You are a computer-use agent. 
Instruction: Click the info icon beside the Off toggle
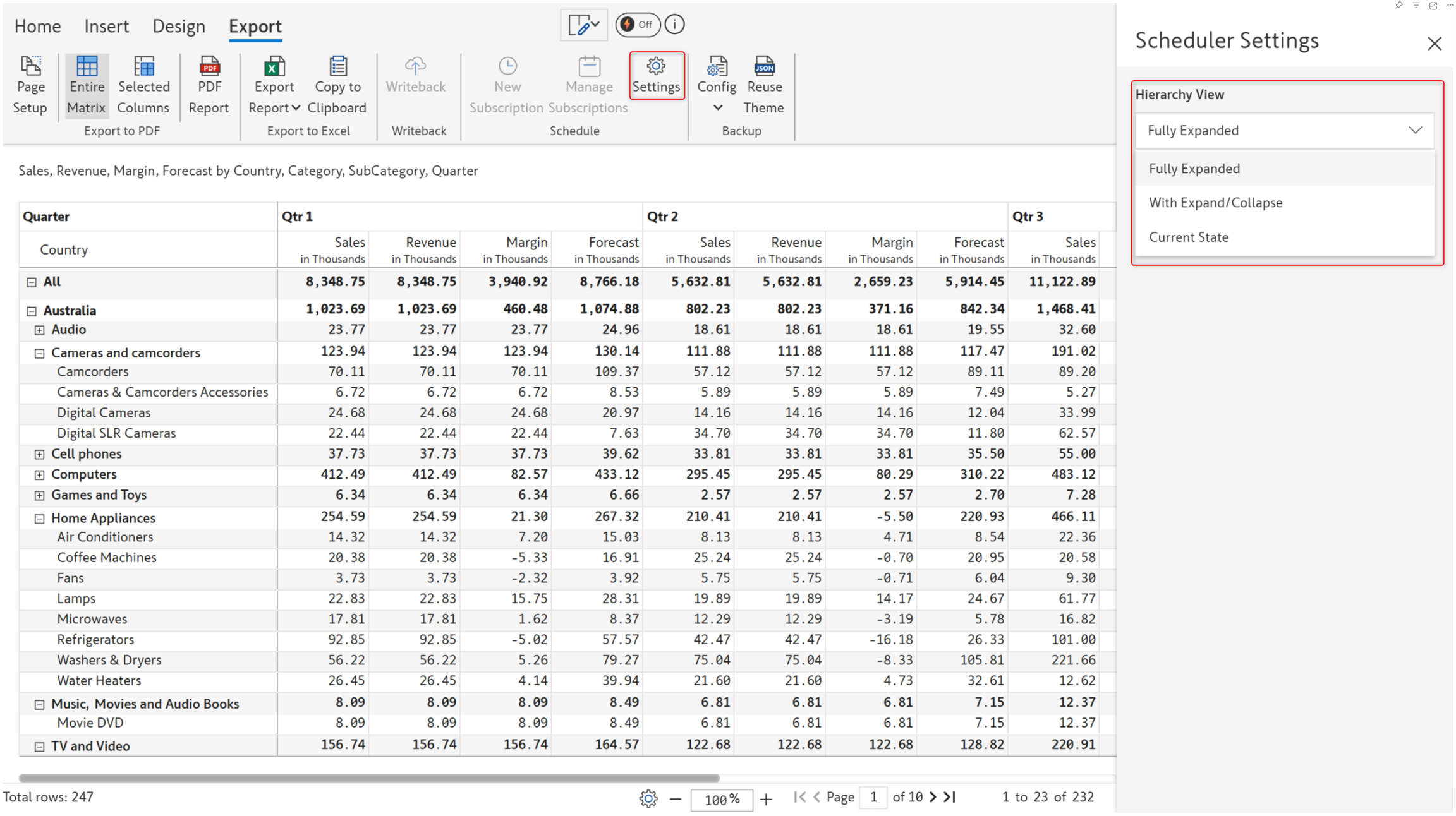click(675, 25)
